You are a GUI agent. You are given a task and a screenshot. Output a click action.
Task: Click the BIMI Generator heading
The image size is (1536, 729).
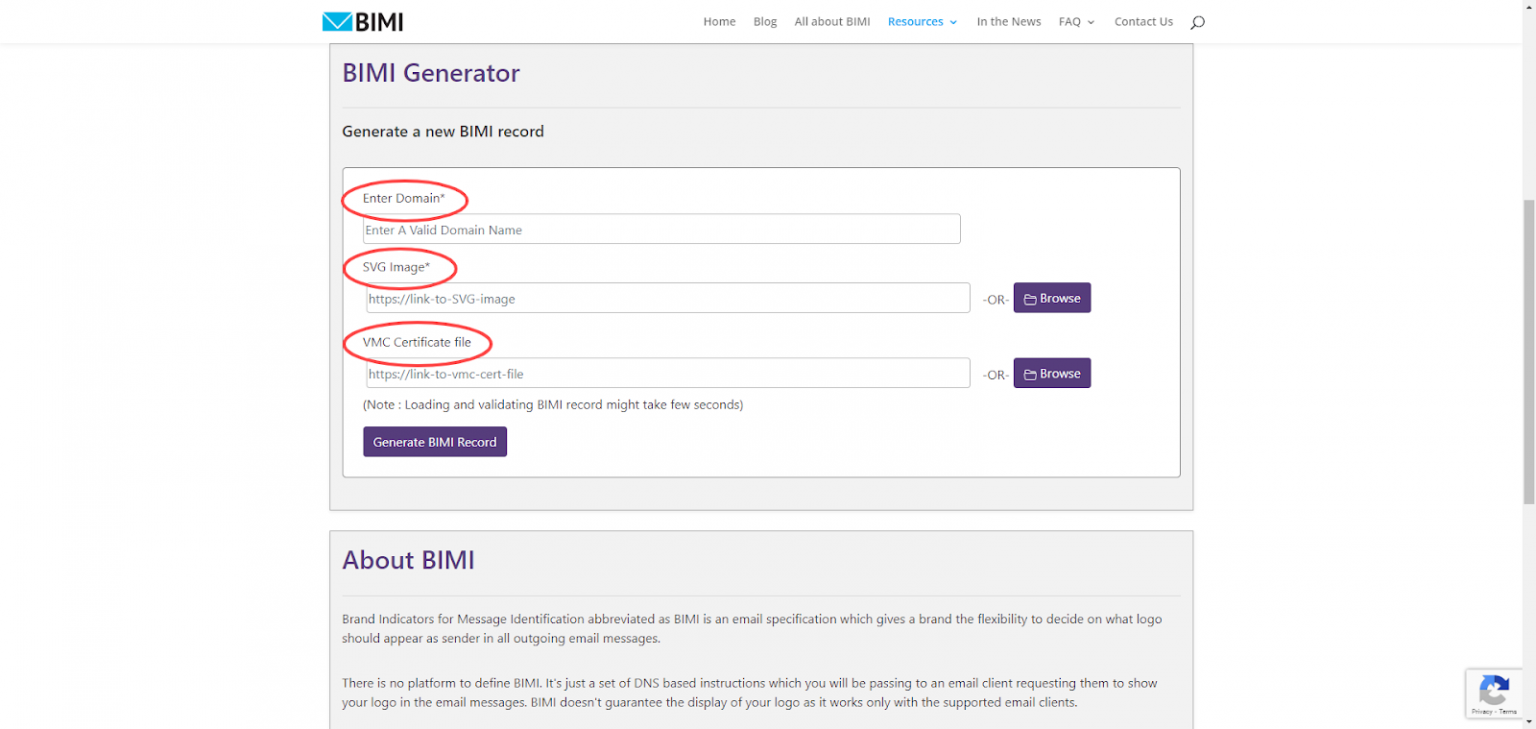pos(431,73)
